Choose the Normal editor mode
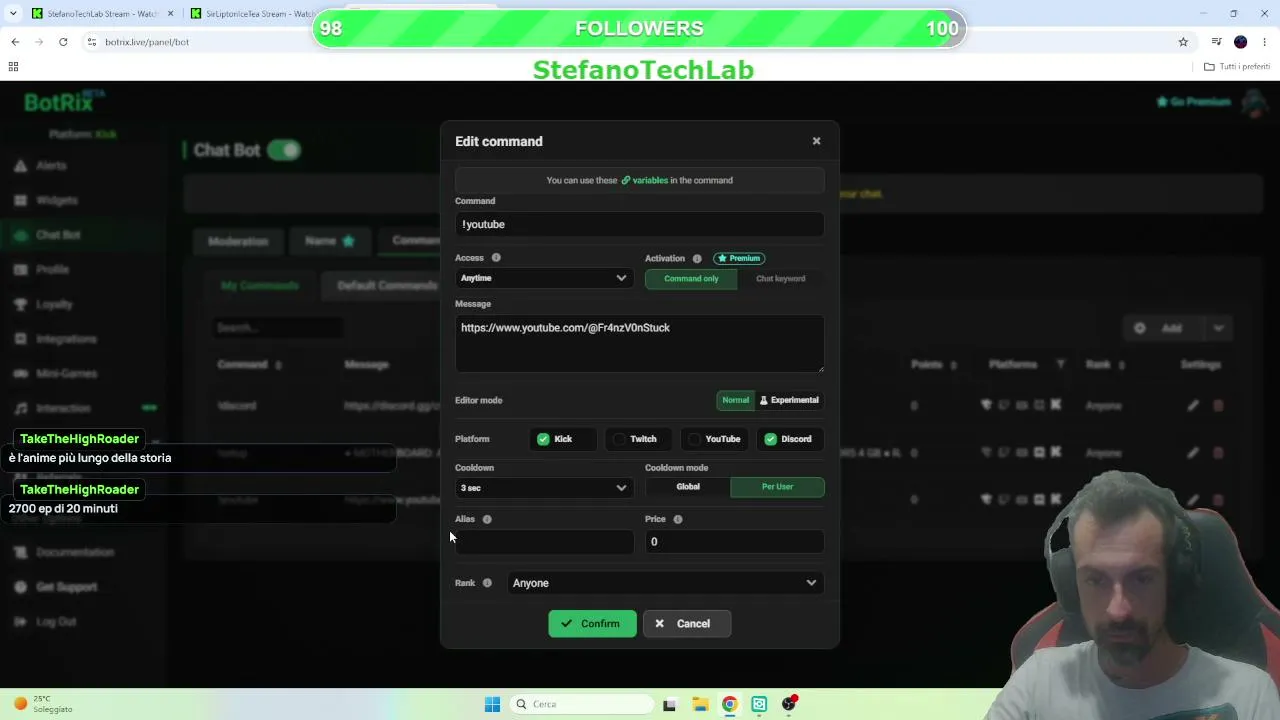Screen dimensions: 1280x720 (x=735, y=400)
